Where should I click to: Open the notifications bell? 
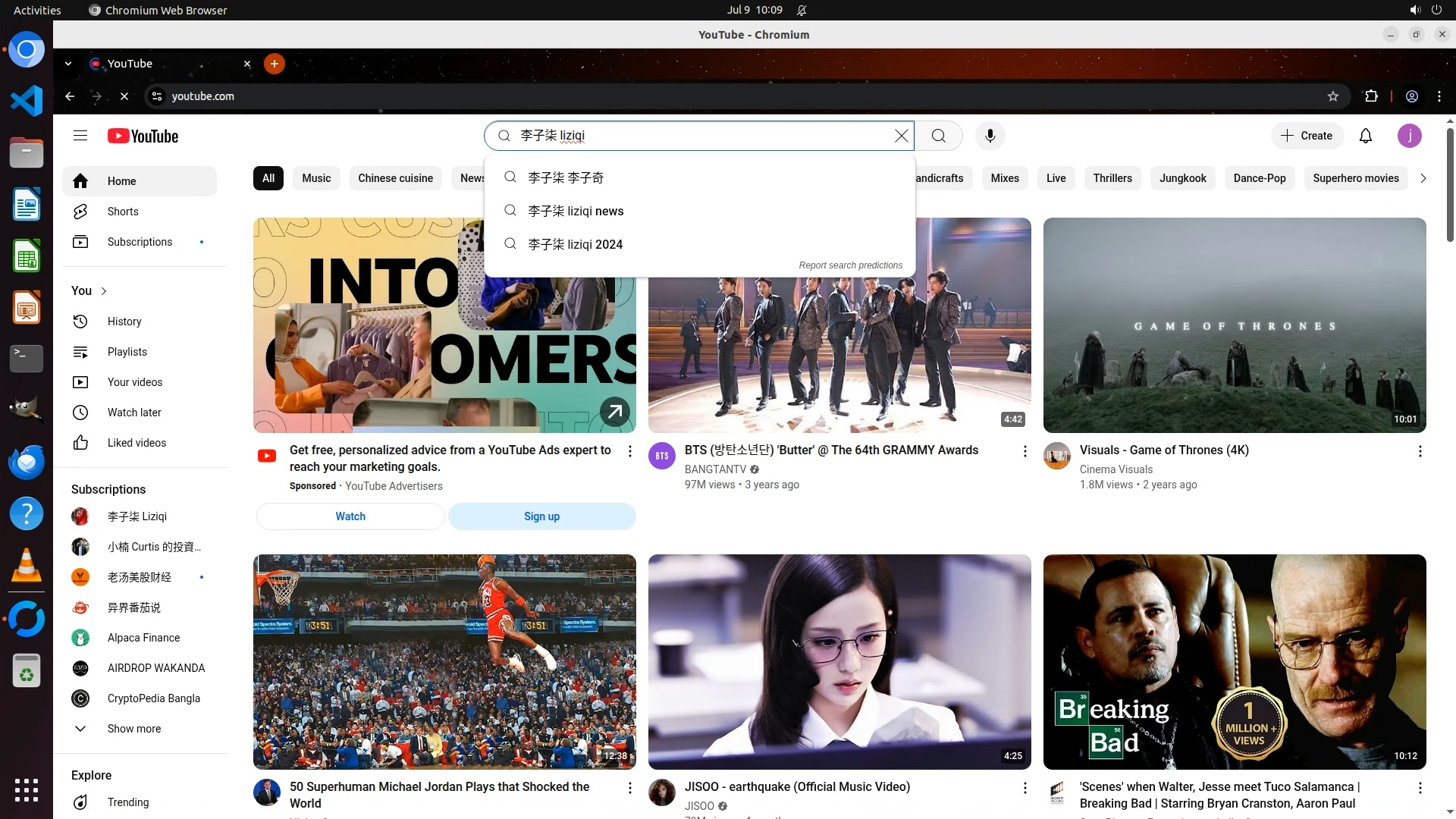click(x=1365, y=136)
